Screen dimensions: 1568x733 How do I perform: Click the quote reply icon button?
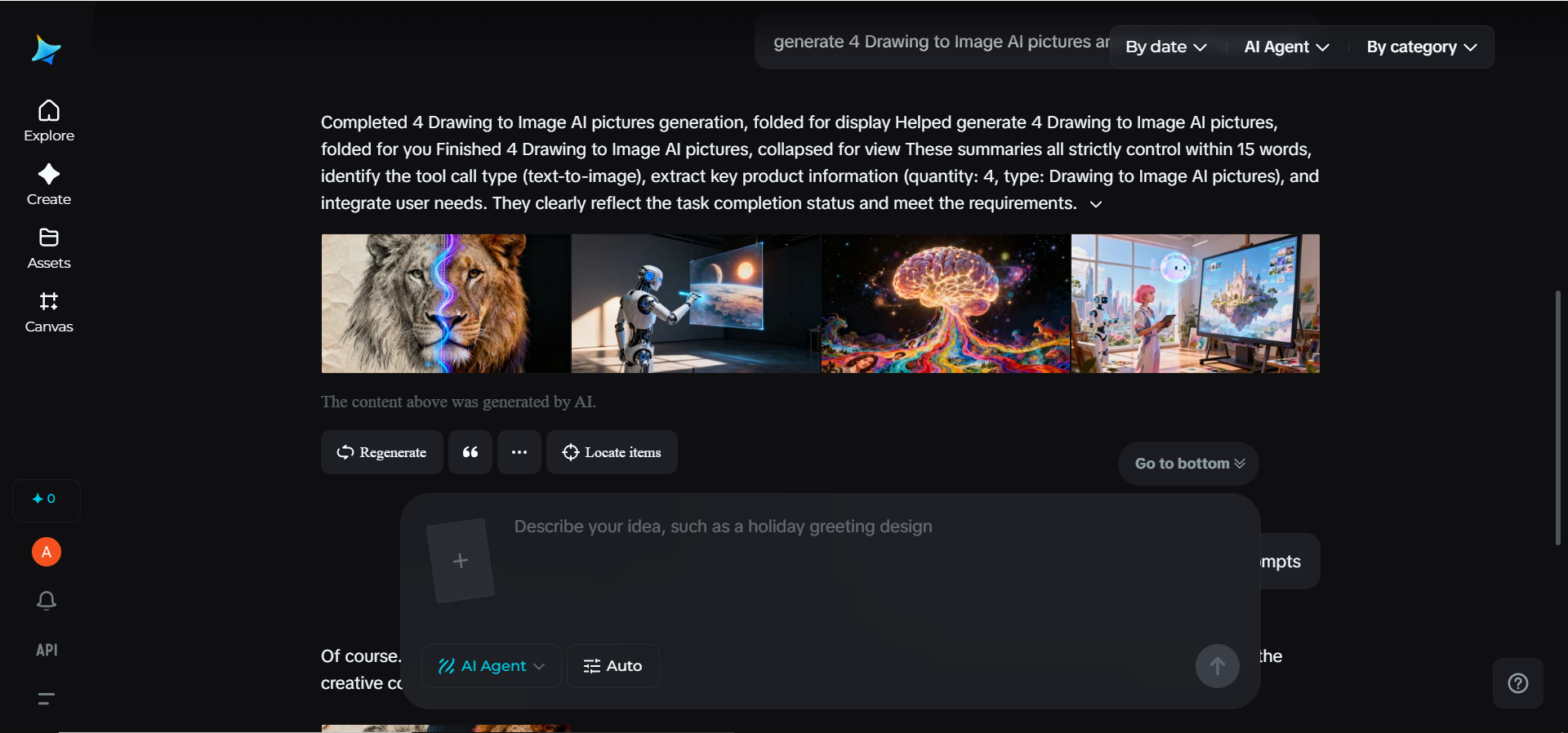[x=470, y=452]
